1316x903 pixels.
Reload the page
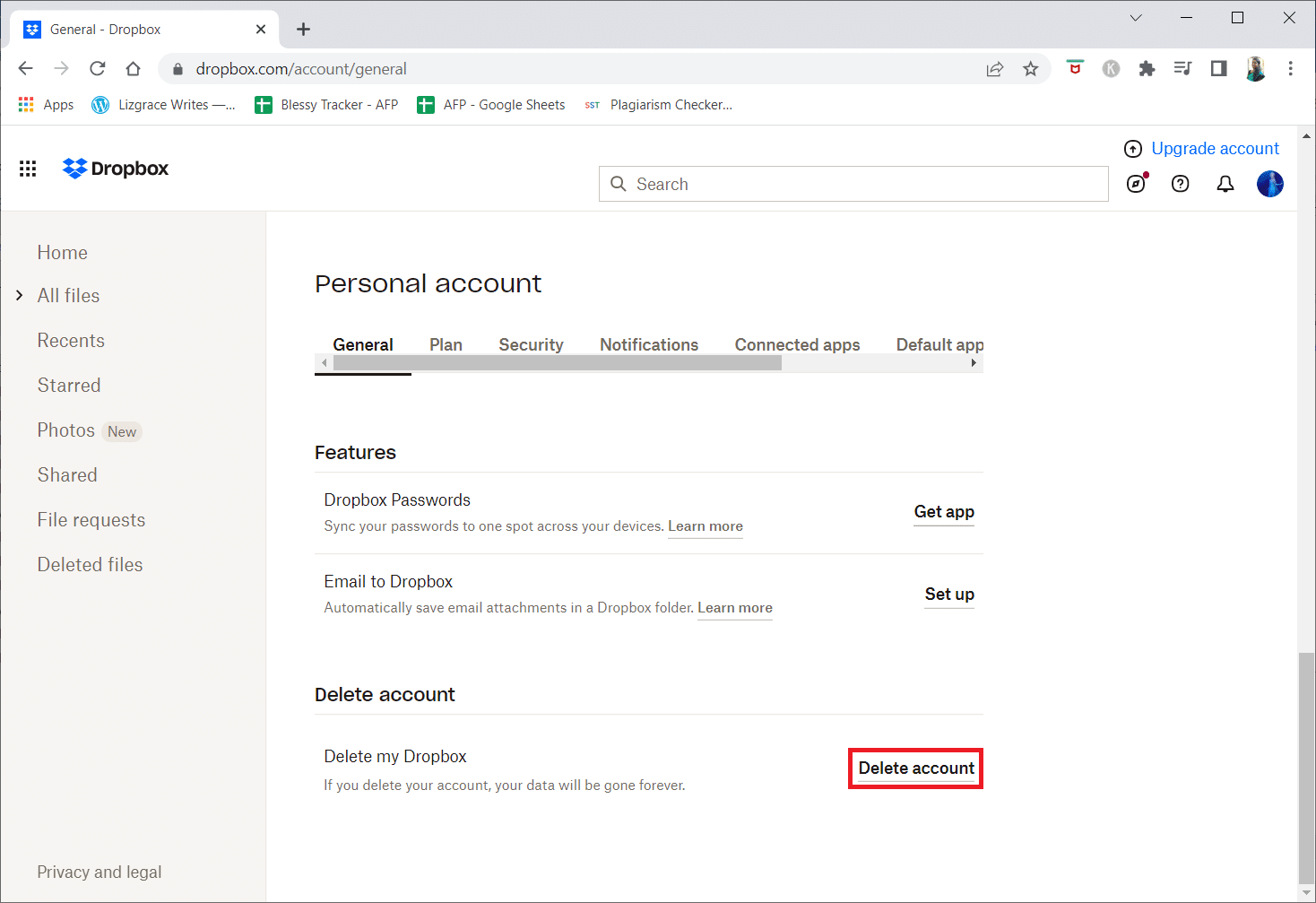point(98,68)
